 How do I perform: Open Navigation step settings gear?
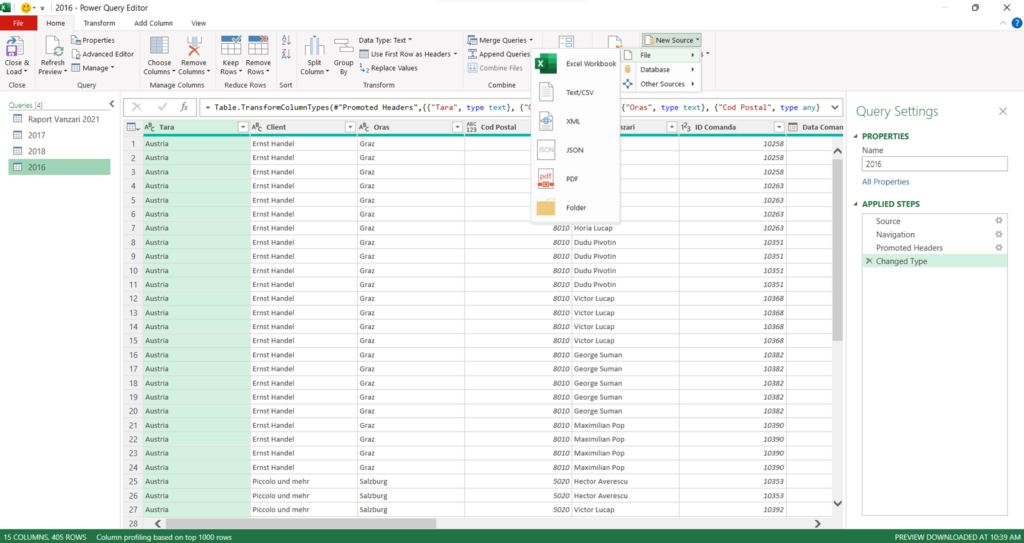pyautogui.click(x=999, y=235)
